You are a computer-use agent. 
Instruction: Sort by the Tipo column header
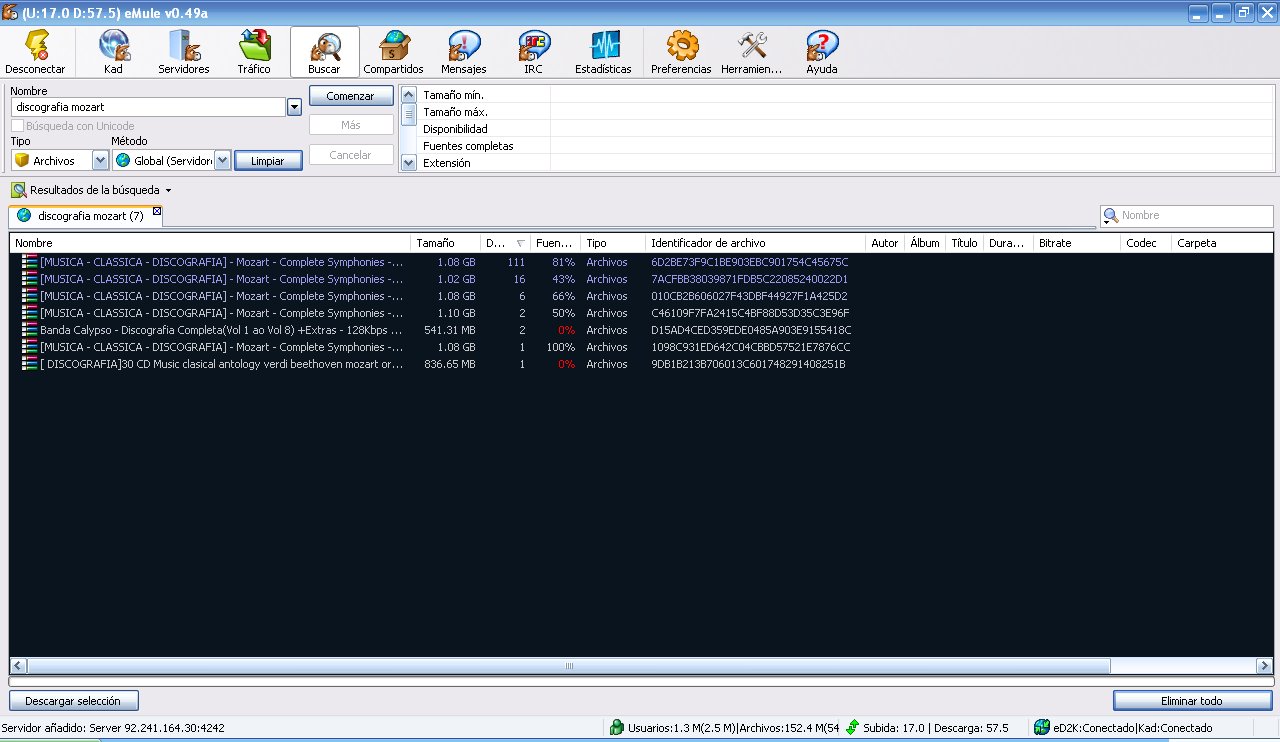pos(612,243)
